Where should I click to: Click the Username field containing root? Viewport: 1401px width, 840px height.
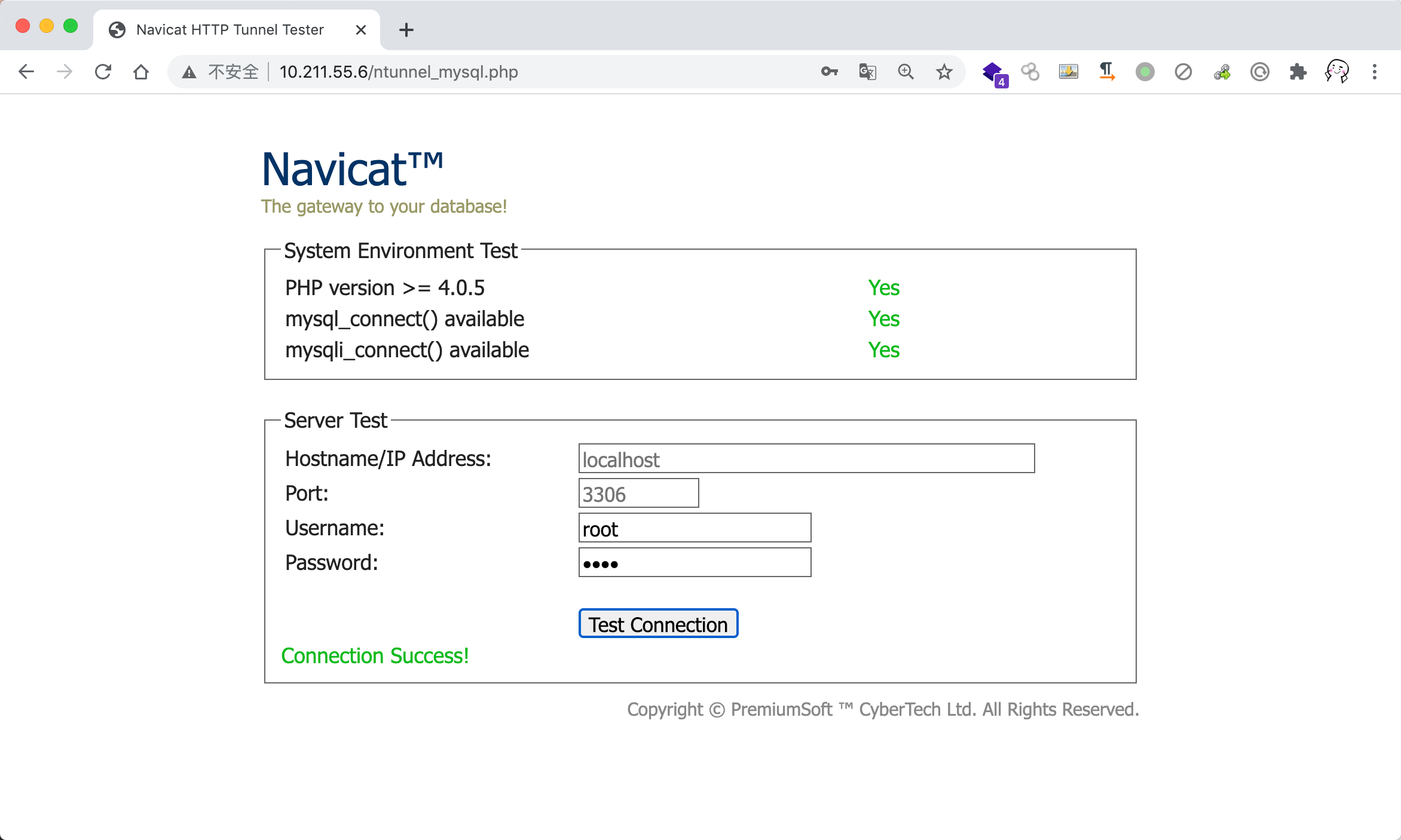(695, 528)
